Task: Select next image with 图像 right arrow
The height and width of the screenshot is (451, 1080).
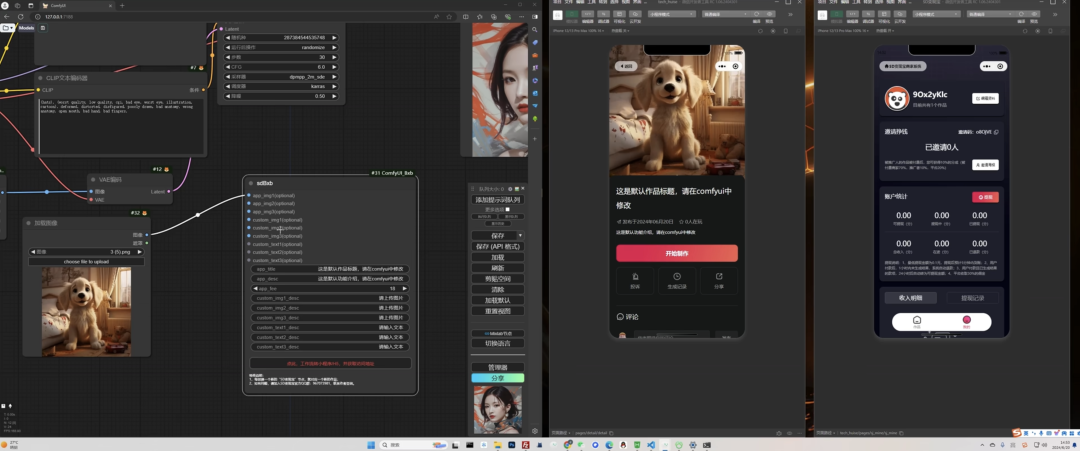Action: tap(141, 252)
